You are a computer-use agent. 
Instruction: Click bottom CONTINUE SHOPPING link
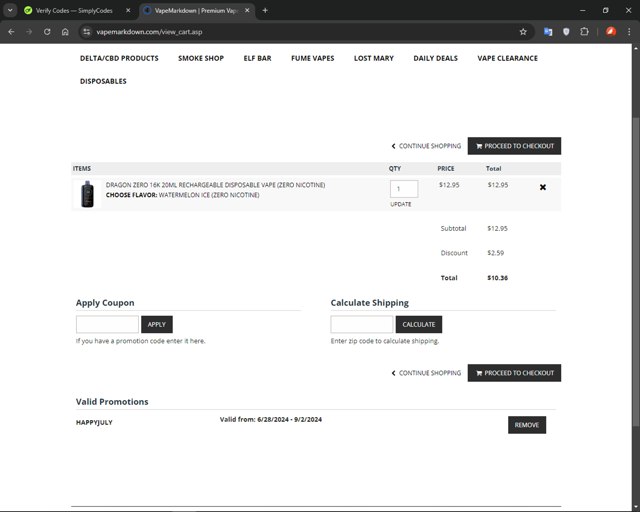426,373
